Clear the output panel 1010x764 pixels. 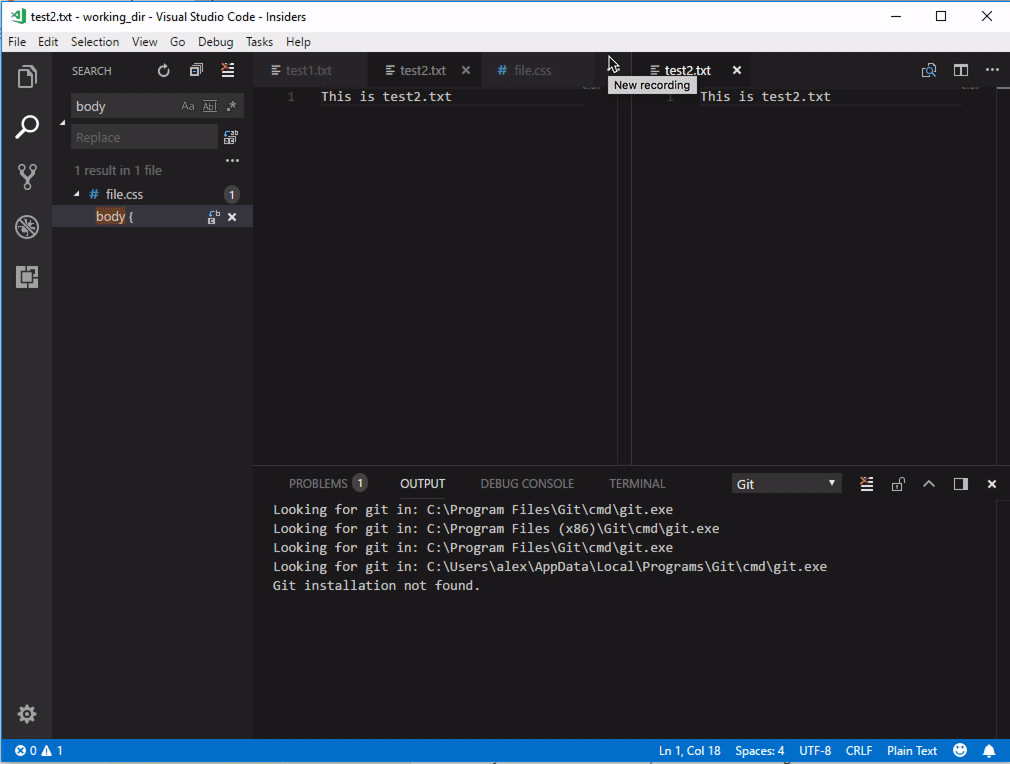[866, 484]
